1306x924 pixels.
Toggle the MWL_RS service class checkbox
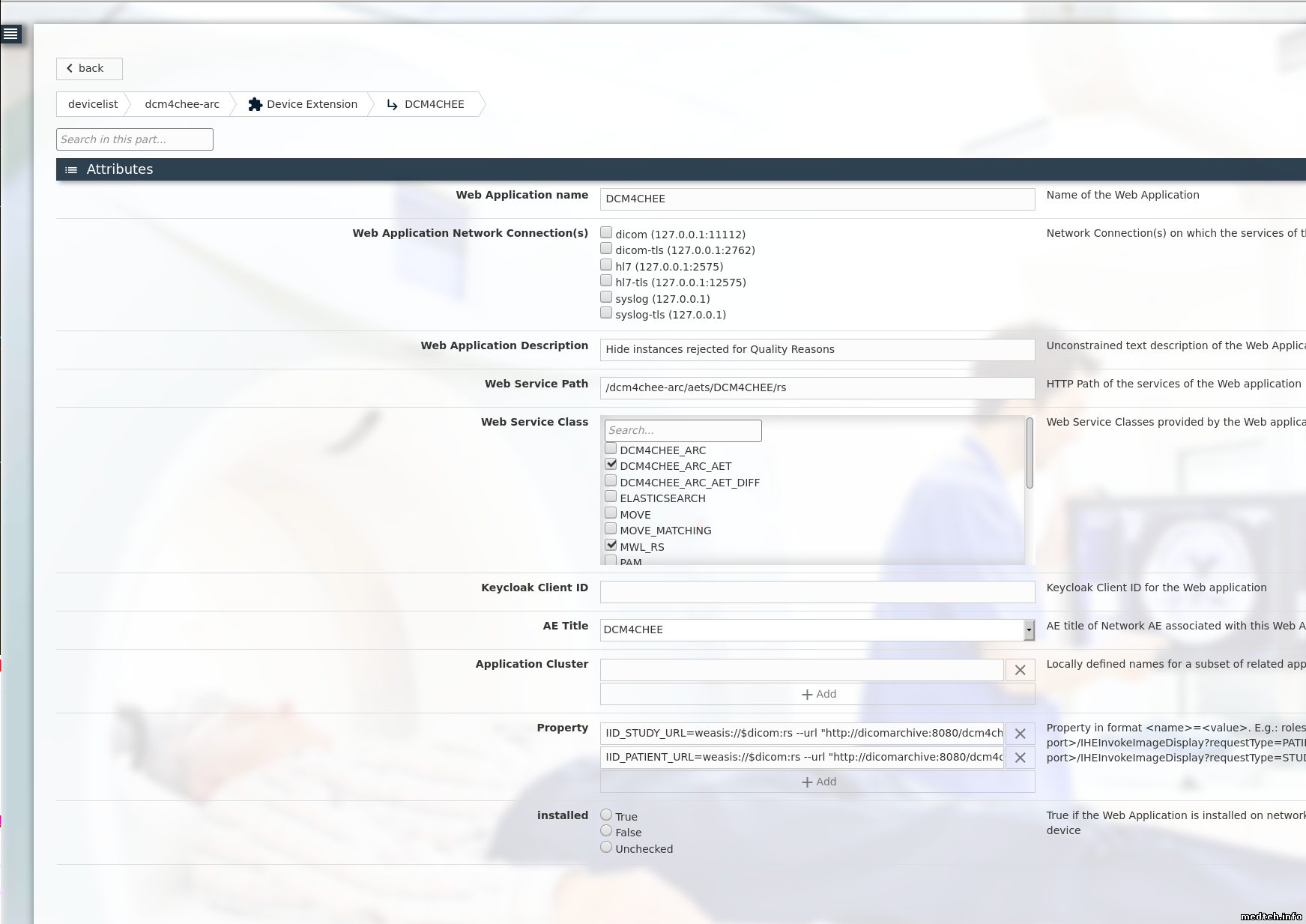611,546
